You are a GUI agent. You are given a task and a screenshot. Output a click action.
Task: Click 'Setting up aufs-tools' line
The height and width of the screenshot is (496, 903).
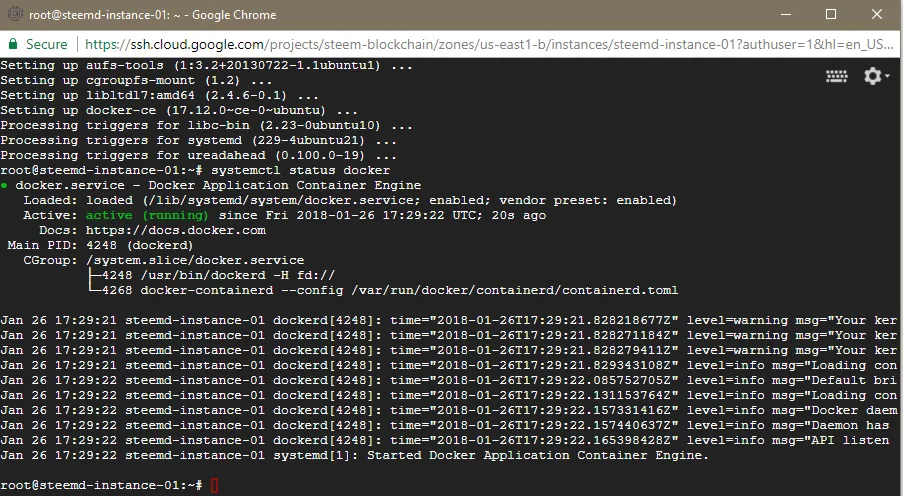pyautogui.click(x=206, y=66)
